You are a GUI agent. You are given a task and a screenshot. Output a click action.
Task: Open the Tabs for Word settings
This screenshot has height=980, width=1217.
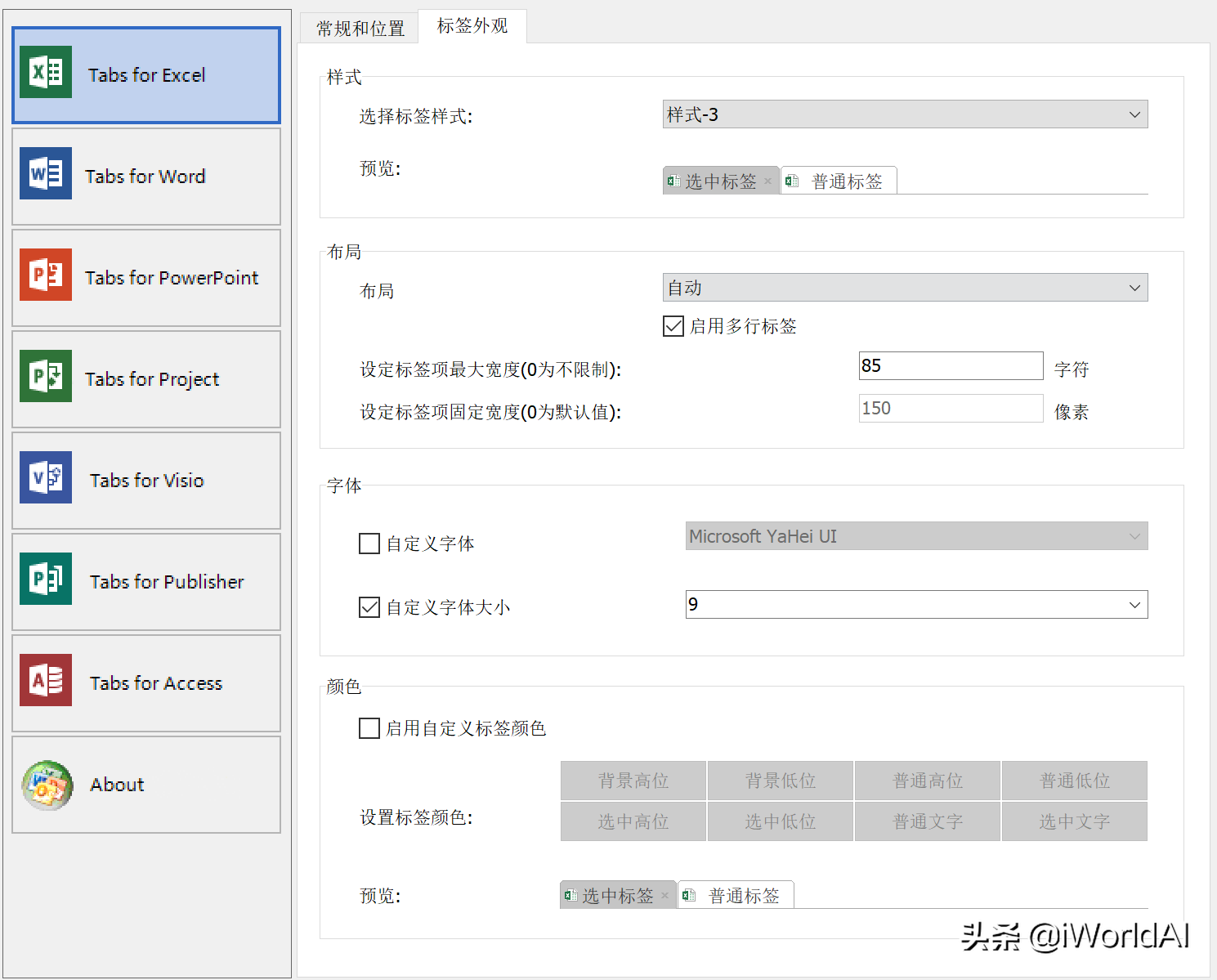coord(146,177)
